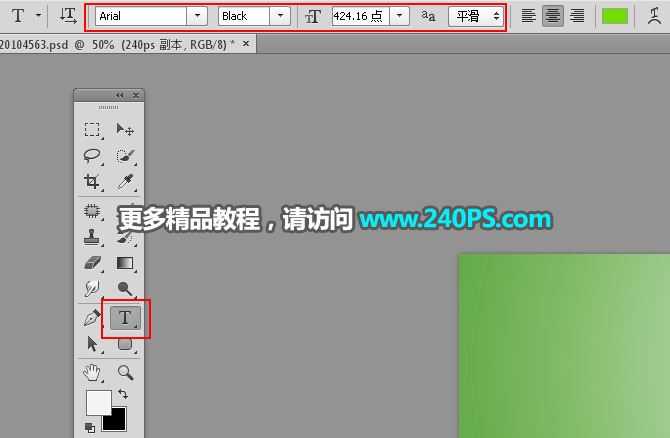Image resolution: width=670 pixels, height=438 pixels.
Task: Click the tools panel grip handle
Action: pos(109,107)
